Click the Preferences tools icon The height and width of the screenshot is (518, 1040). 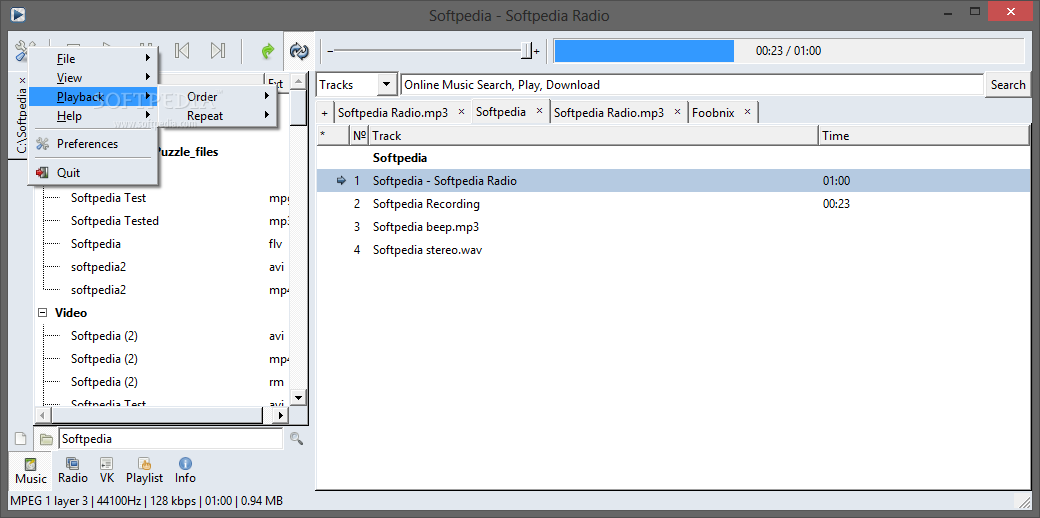(x=43, y=144)
